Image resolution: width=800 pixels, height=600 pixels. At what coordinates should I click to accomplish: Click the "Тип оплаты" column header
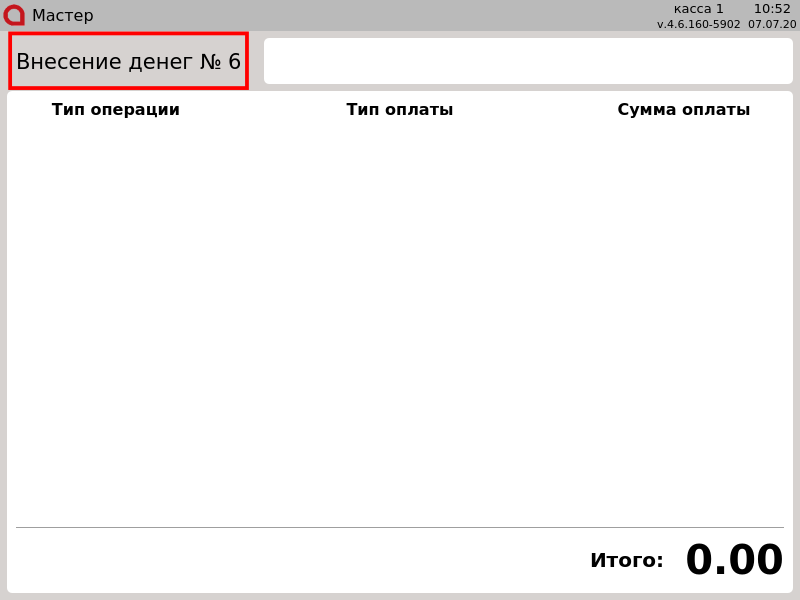pyautogui.click(x=400, y=110)
